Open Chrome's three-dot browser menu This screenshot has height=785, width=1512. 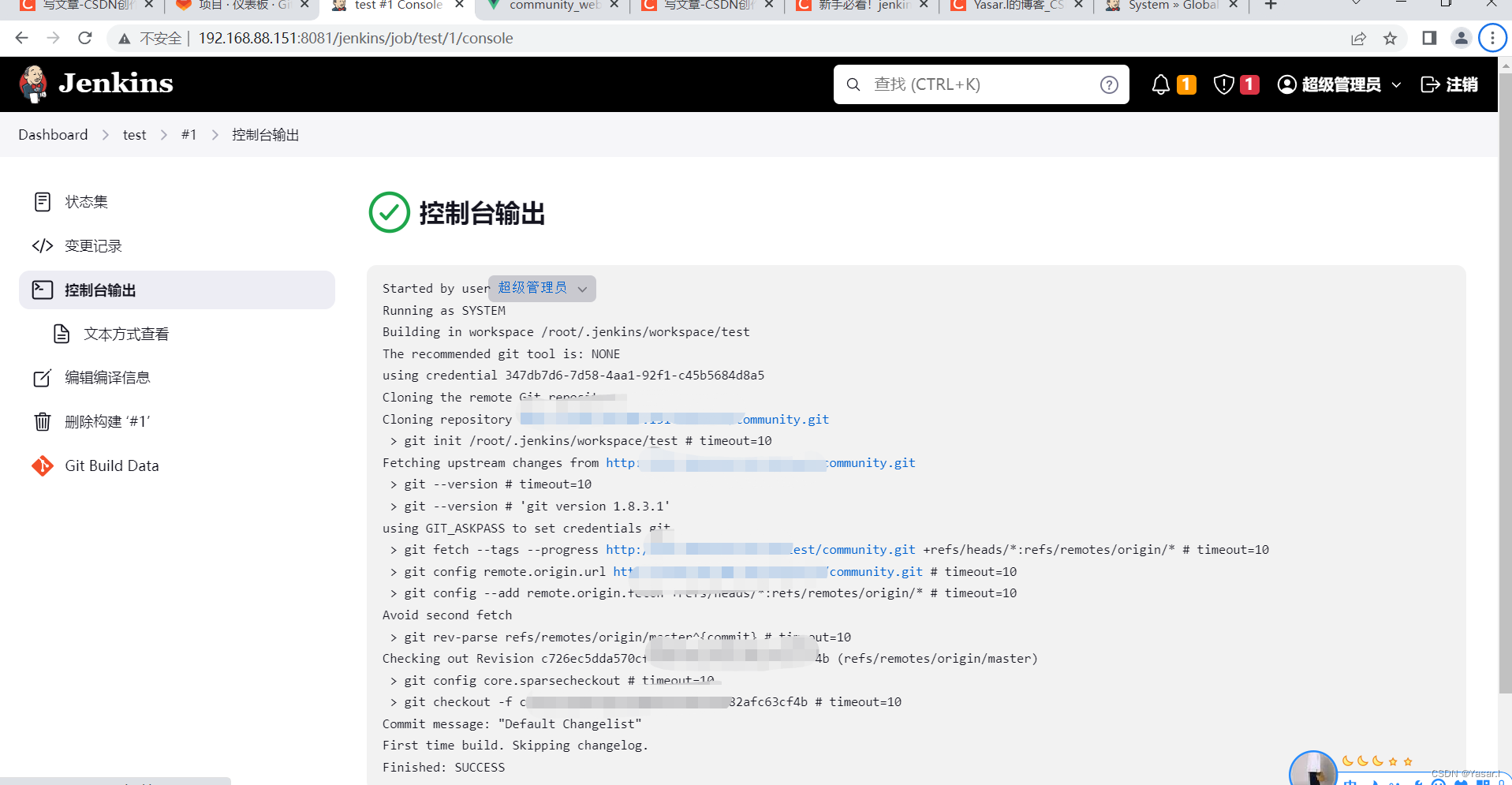pos(1491,37)
